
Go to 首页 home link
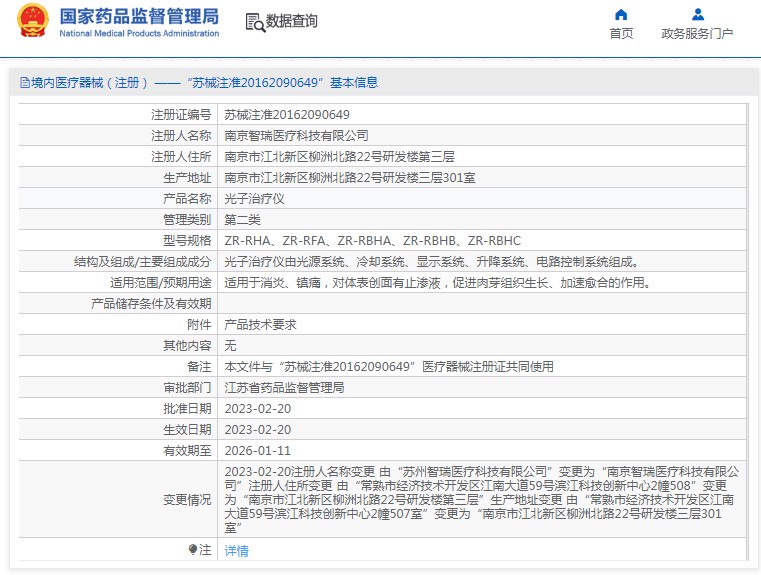[x=621, y=33]
